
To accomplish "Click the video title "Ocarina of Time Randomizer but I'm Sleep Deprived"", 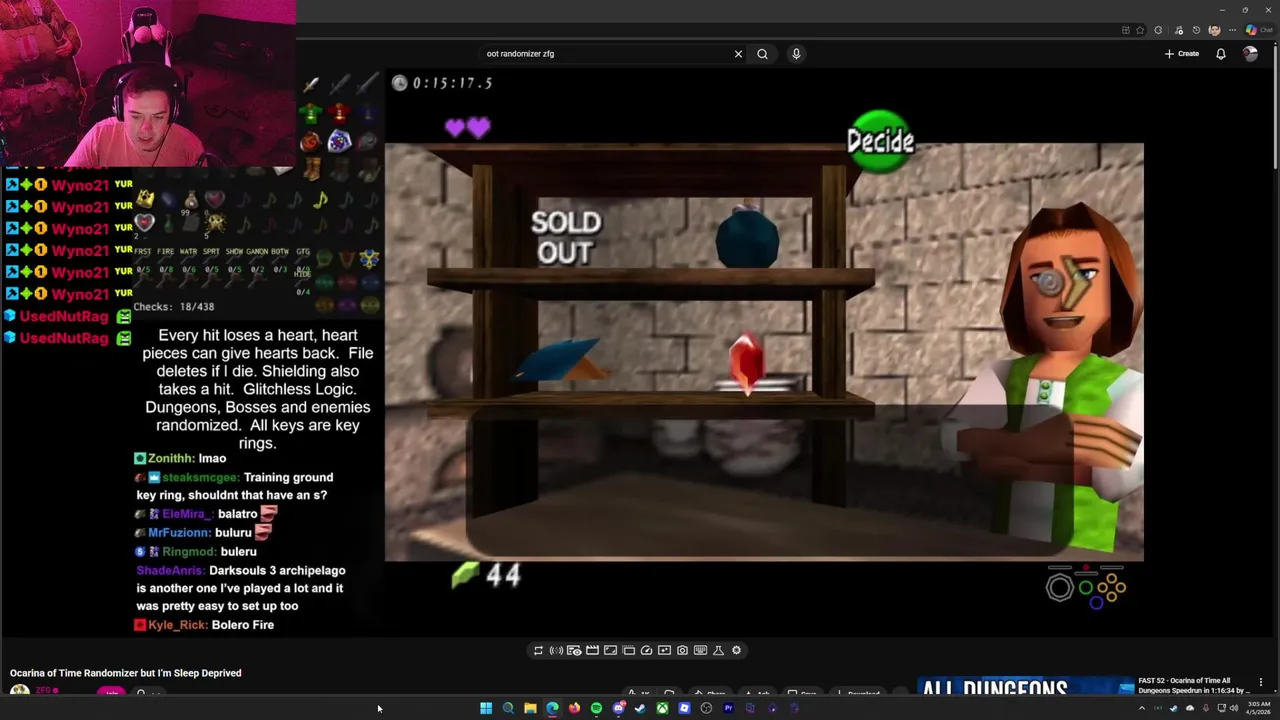I will [x=126, y=673].
